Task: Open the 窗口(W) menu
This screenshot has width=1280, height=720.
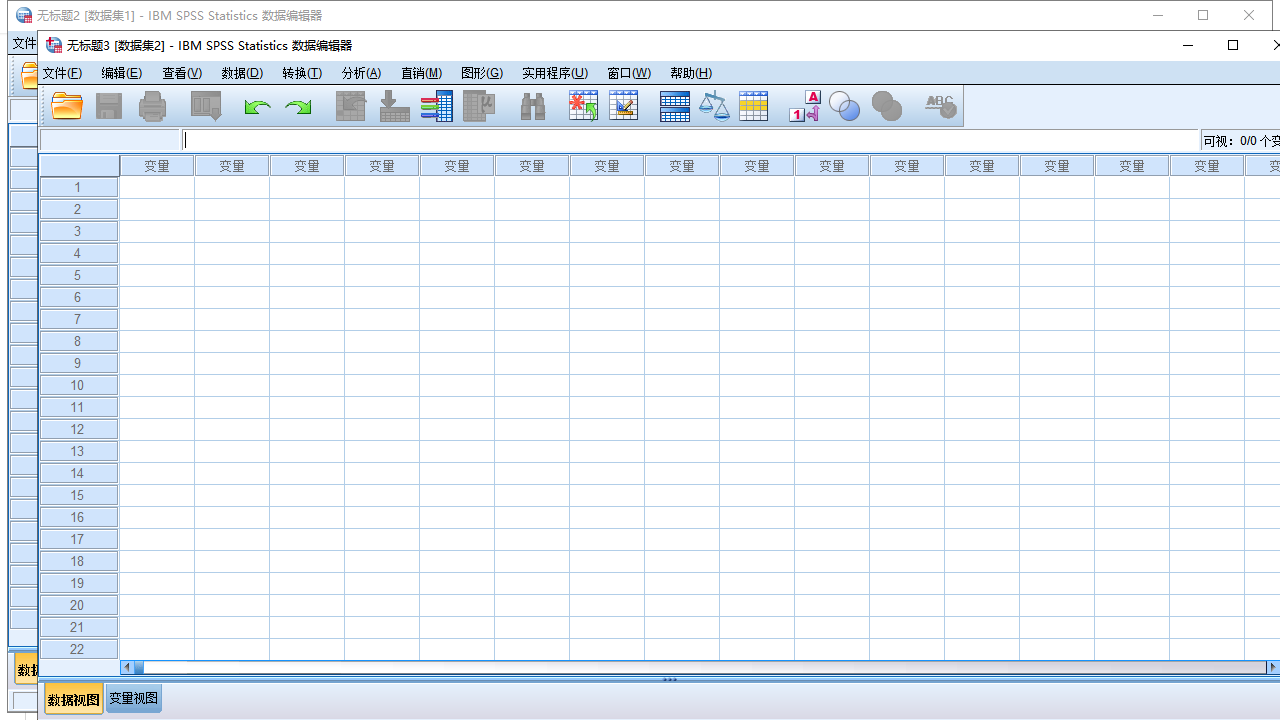Action: (x=629, y=73)
